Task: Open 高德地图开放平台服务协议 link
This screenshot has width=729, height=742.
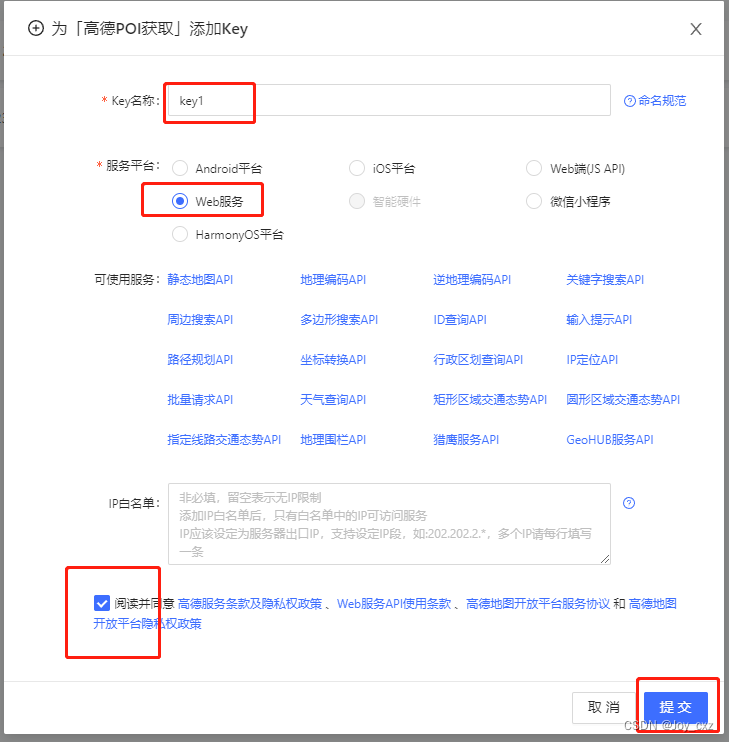Action: (538, 604)
